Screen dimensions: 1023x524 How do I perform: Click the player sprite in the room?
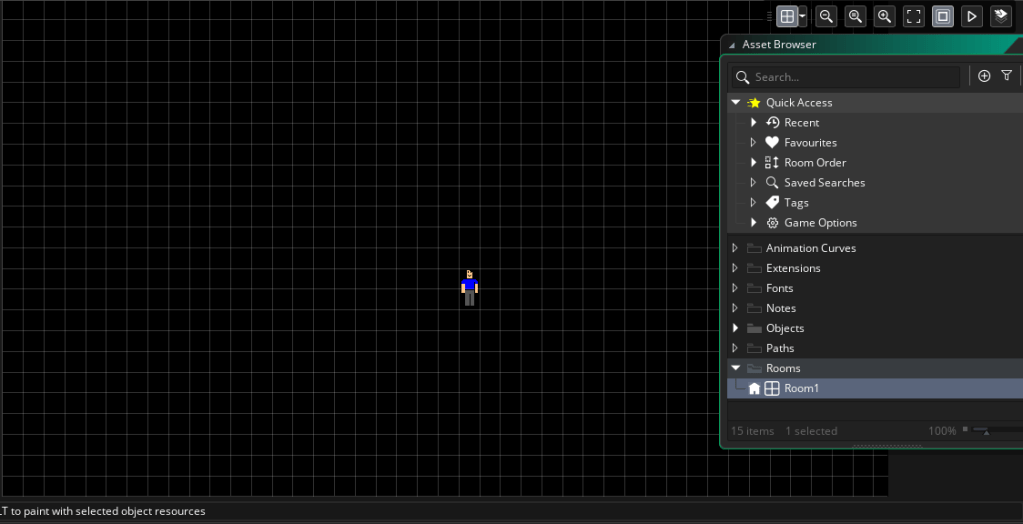469,288
